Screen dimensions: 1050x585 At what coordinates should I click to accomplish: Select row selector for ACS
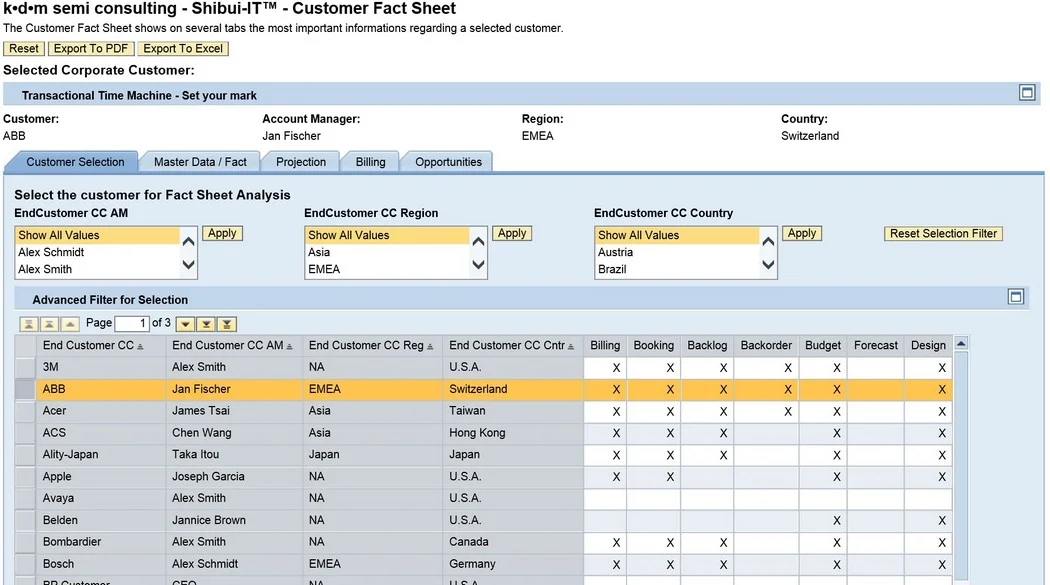25,432
